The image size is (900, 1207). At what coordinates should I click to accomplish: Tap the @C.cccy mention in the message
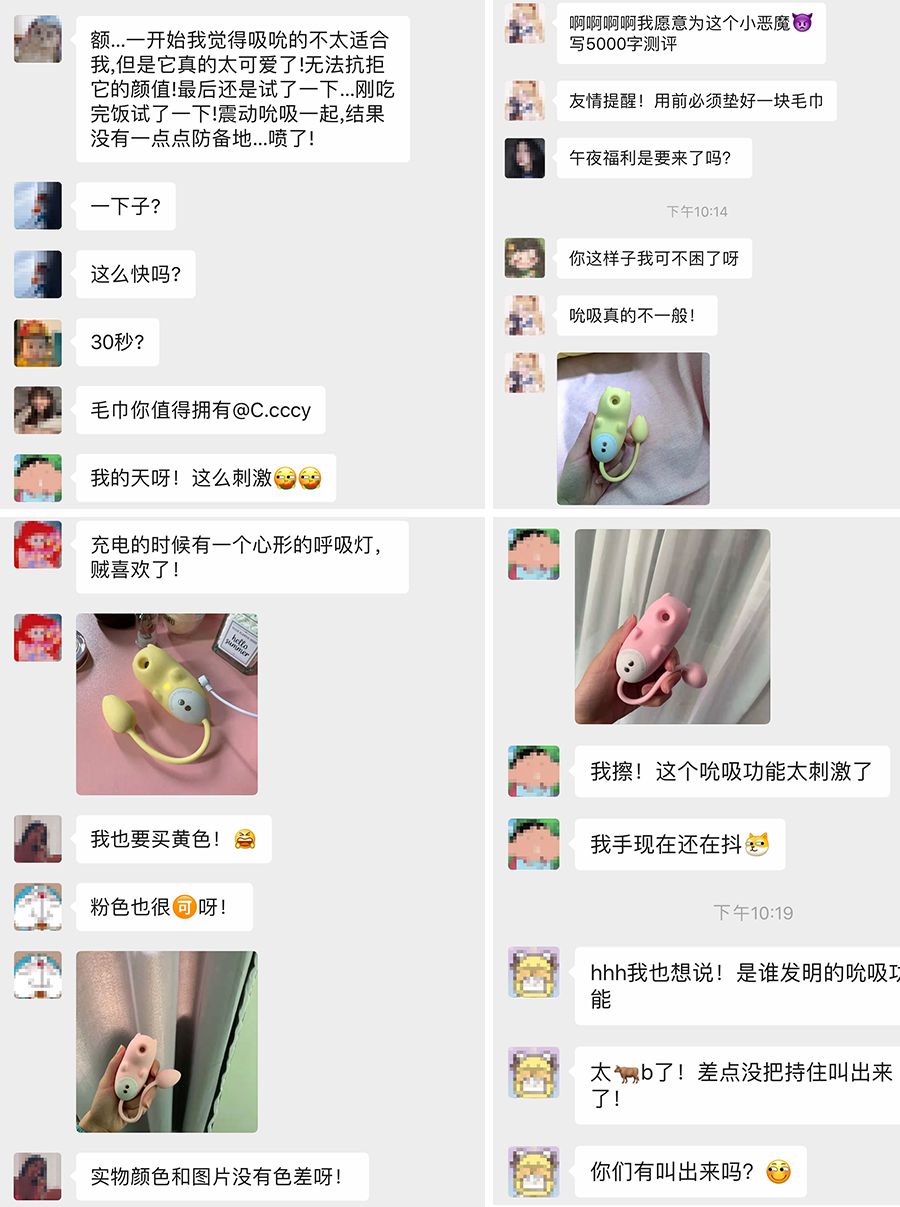[271, 410]
